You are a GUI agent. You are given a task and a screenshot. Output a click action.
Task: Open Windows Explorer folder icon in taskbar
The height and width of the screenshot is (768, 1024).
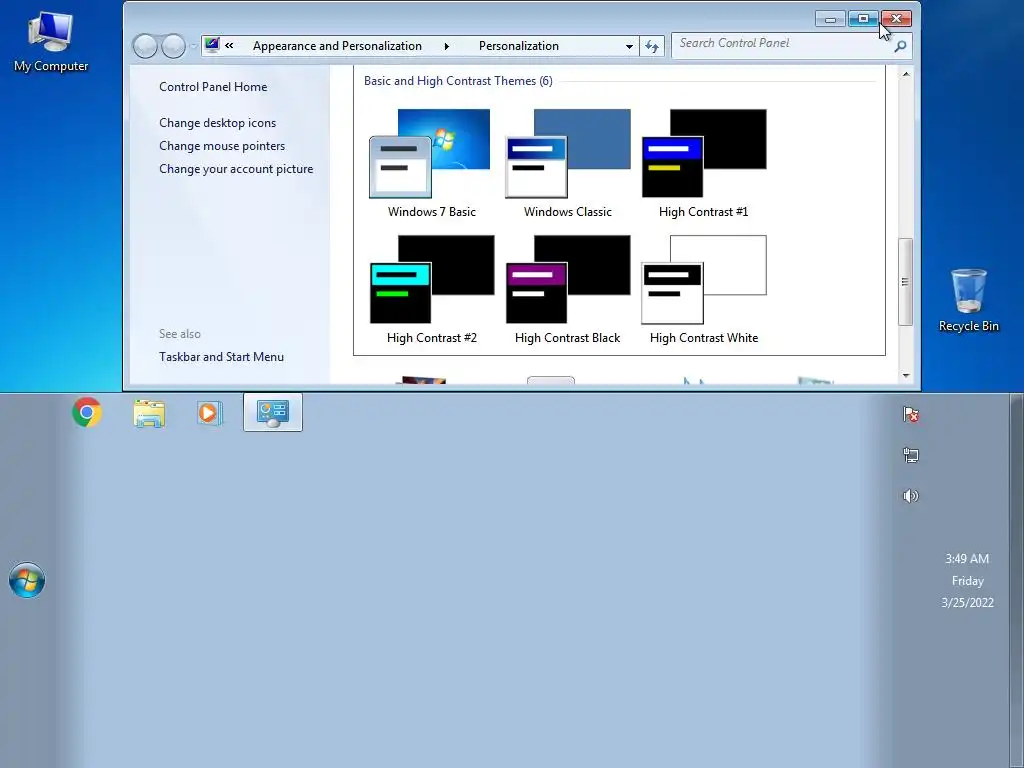pos(149,413)
